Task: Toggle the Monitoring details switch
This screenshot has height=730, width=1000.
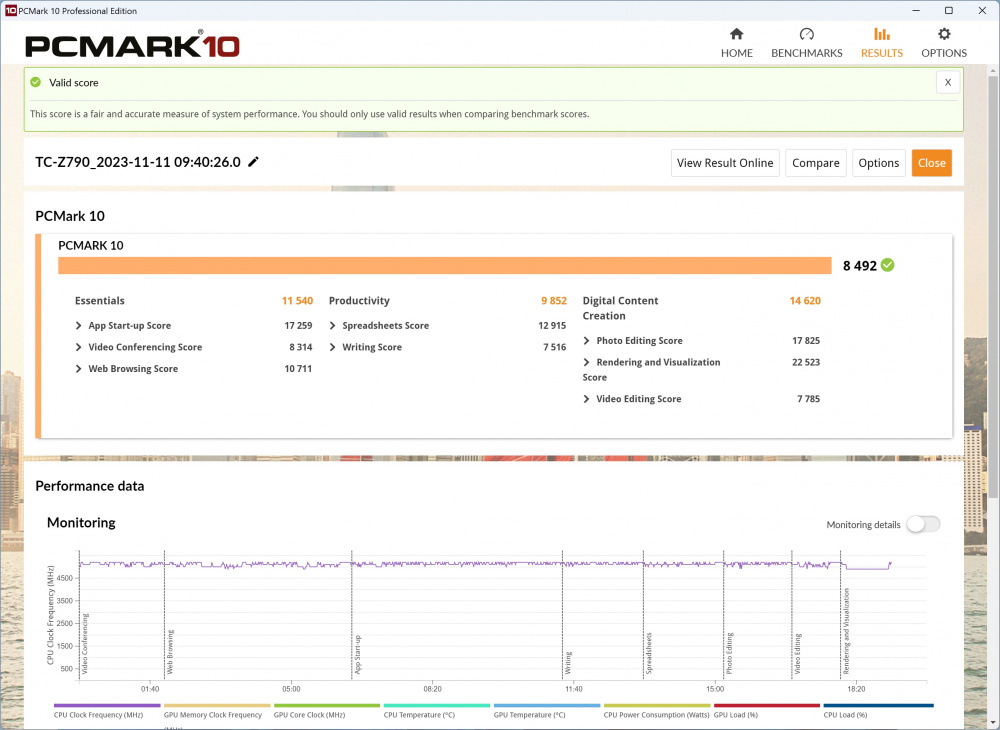Action: 923,524
